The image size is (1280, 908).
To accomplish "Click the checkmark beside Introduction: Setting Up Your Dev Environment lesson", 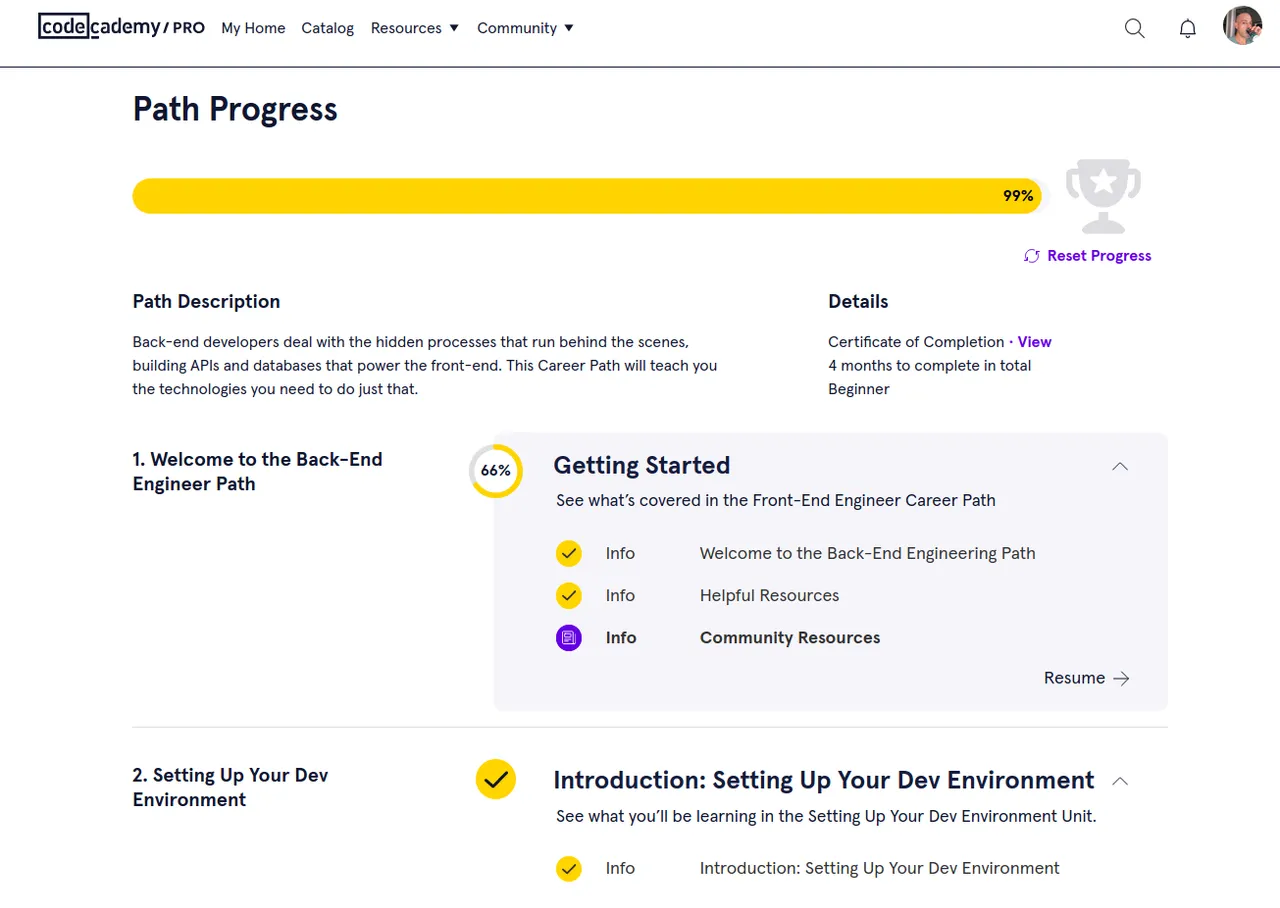I will point(569,868).
